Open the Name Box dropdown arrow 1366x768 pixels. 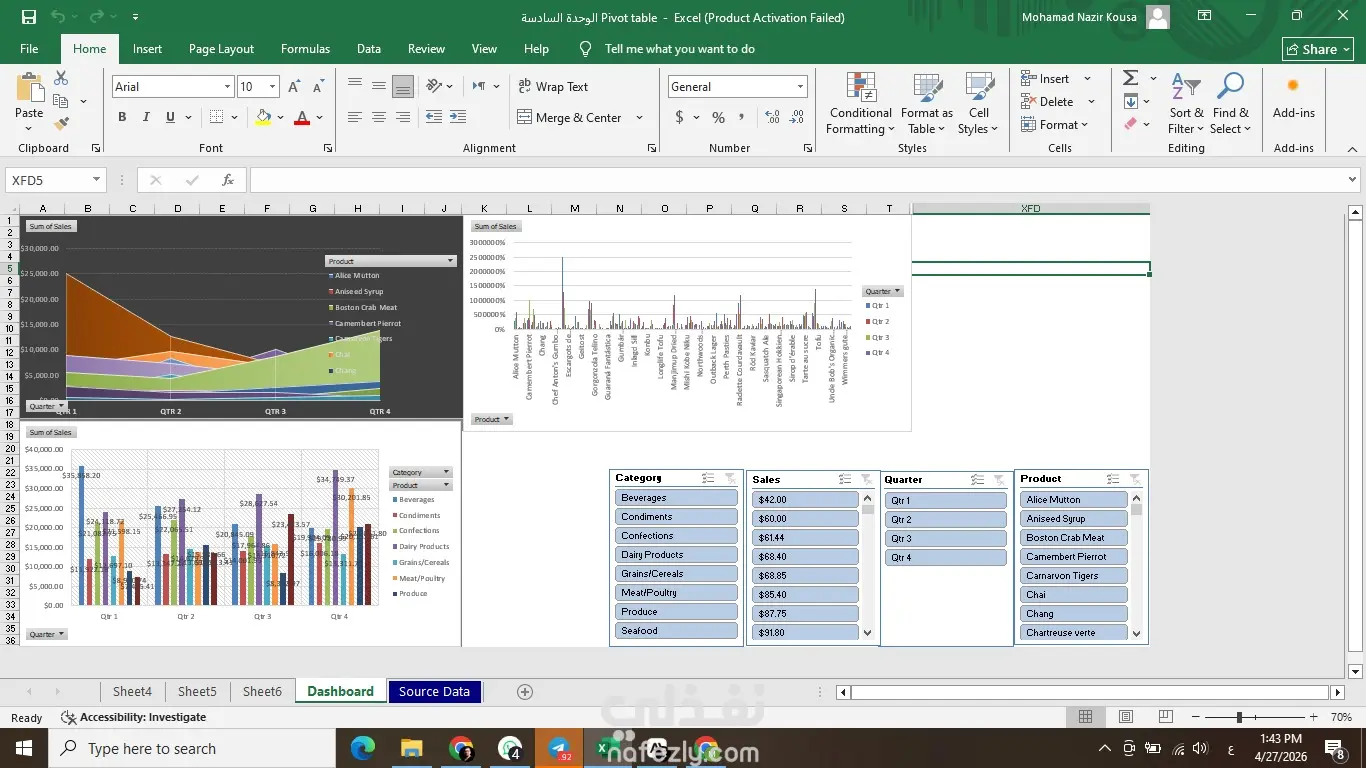coord(97,180)
